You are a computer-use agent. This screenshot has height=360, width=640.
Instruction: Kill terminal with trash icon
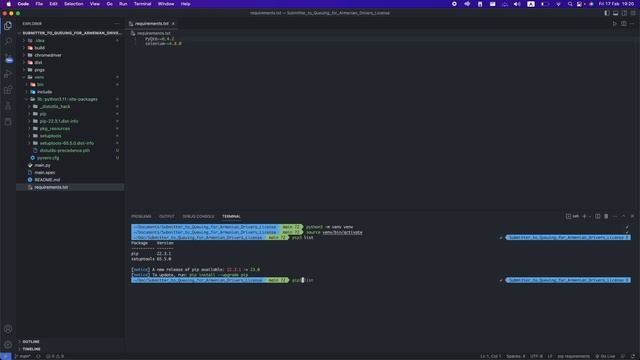click(x=606, y=216)
